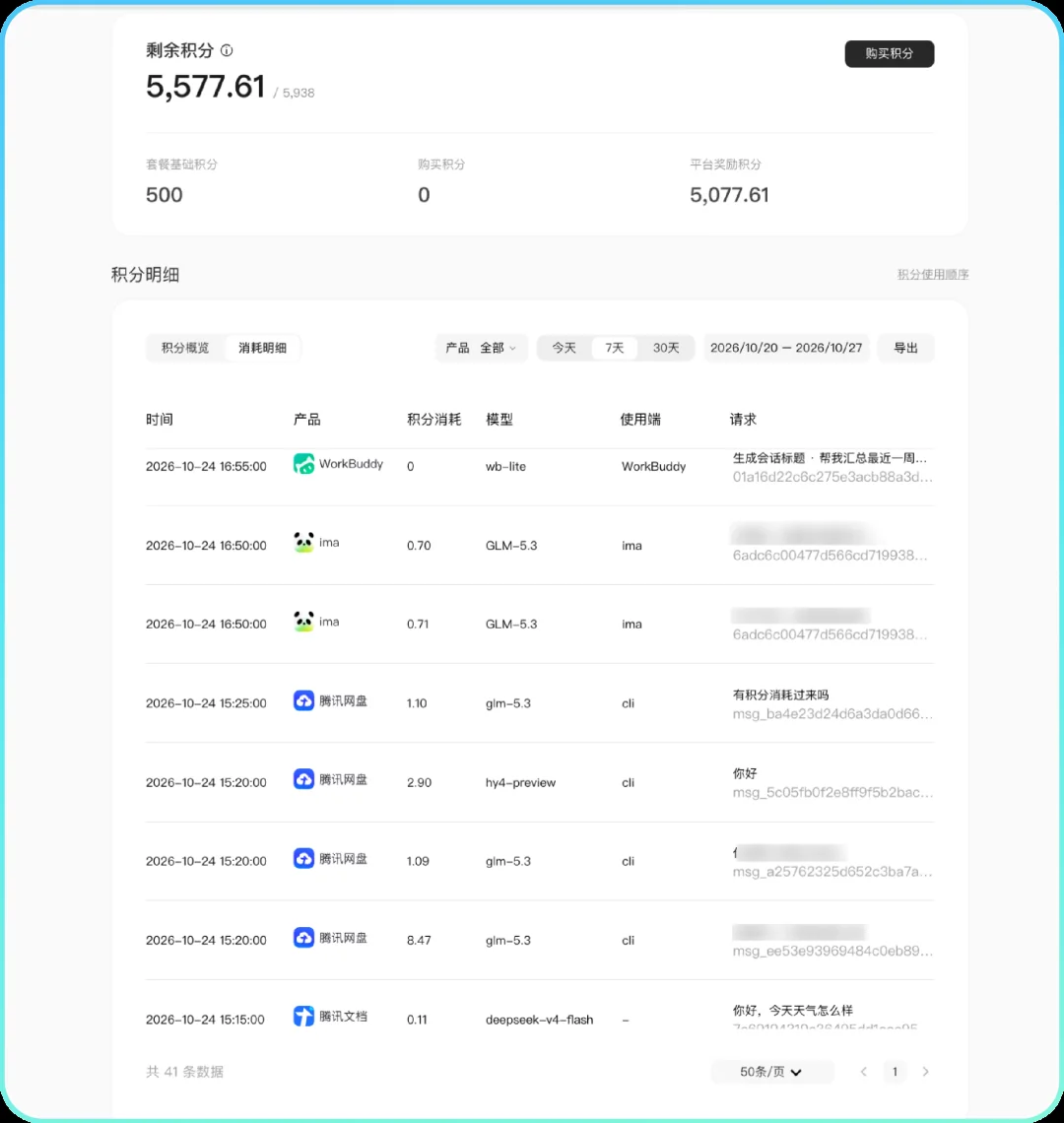The width and height of the screenshot is (1064, 1123).
Task: Click the 共 41 条数据 total count
Action: point(185,1072)
